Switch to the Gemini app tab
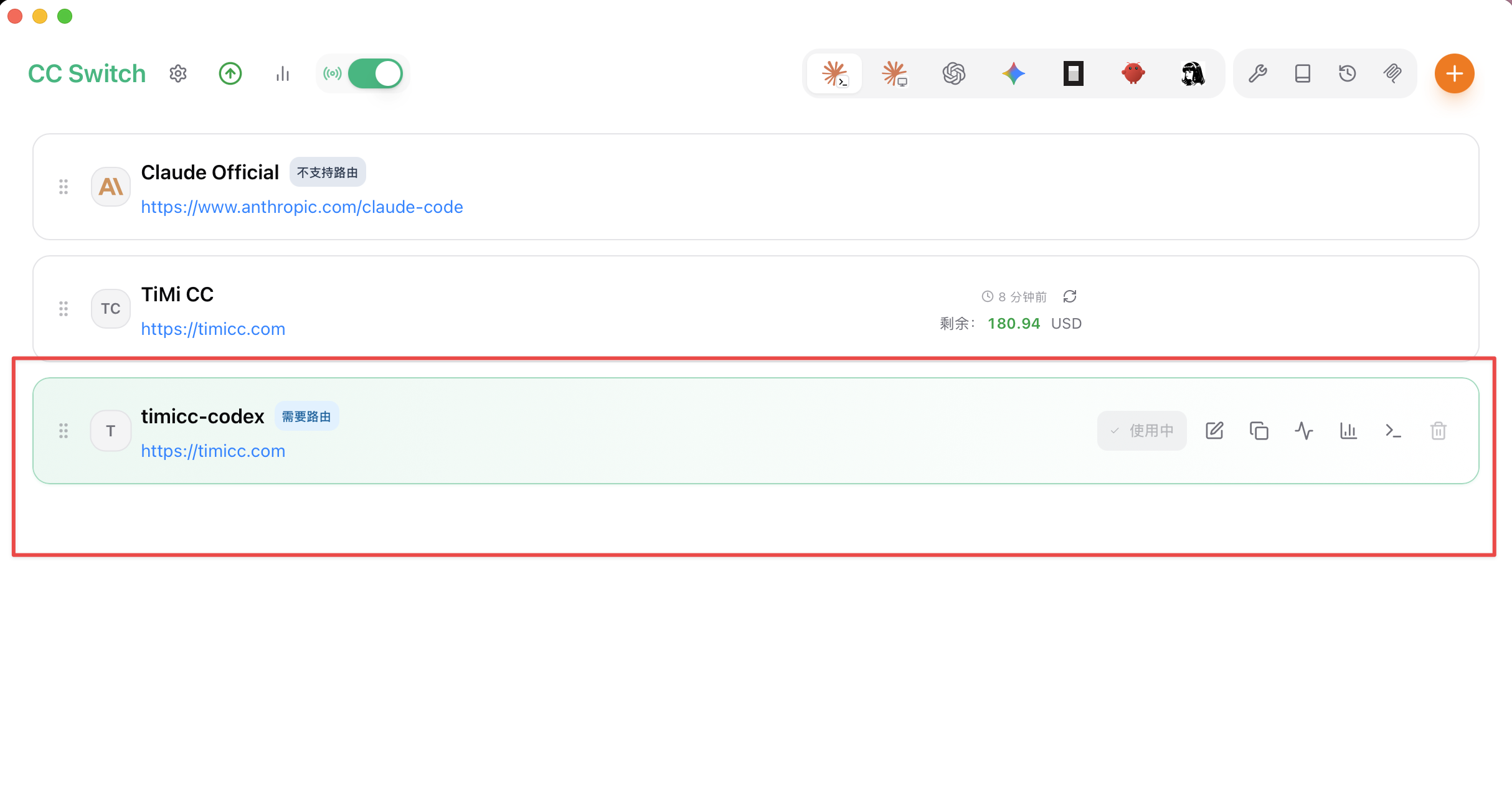Viewport: 1512px width, 798px height. [x=1014, y=73]
